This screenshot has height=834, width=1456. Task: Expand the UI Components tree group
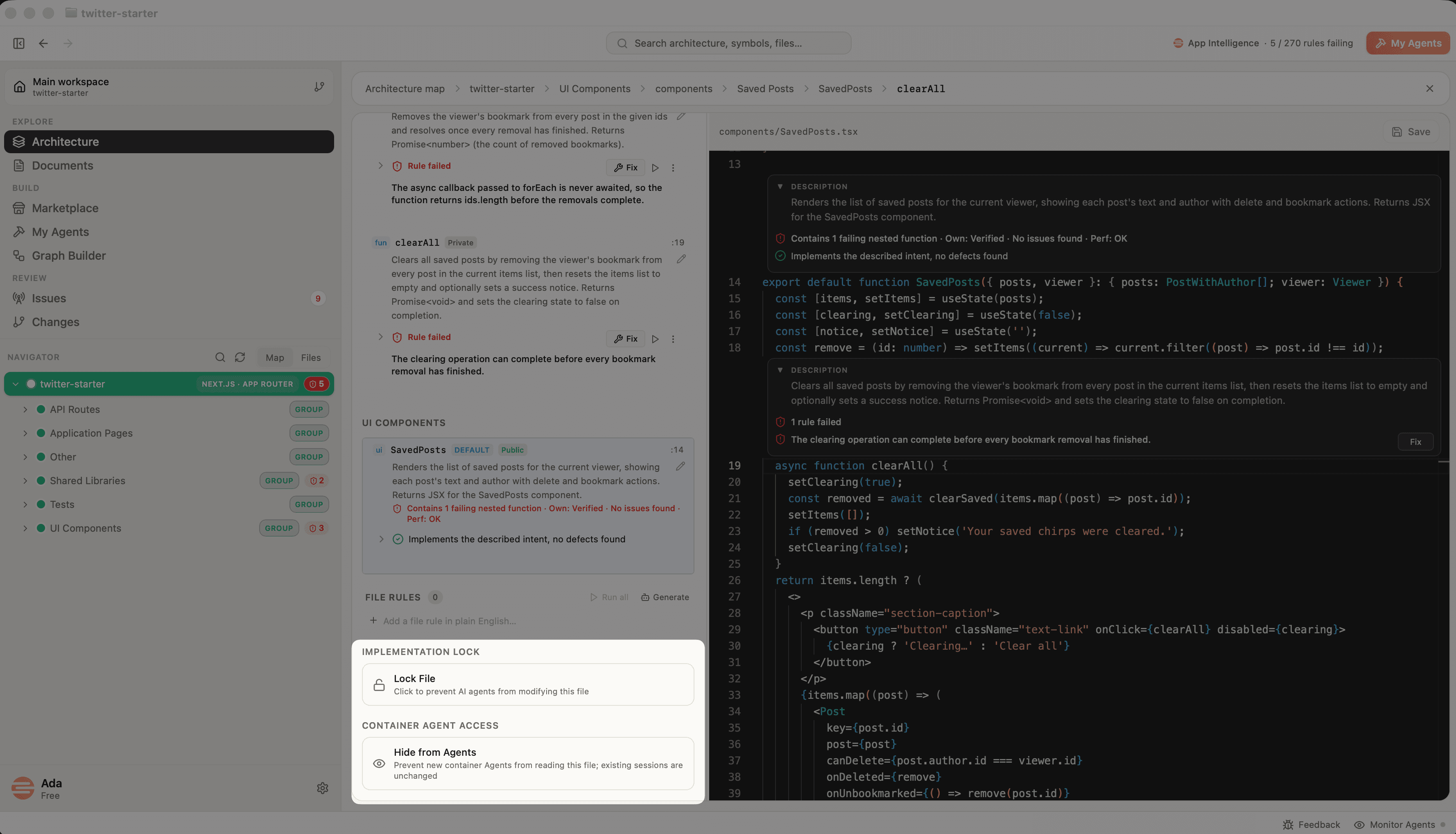pyautogui.click(x=25, y=528)
